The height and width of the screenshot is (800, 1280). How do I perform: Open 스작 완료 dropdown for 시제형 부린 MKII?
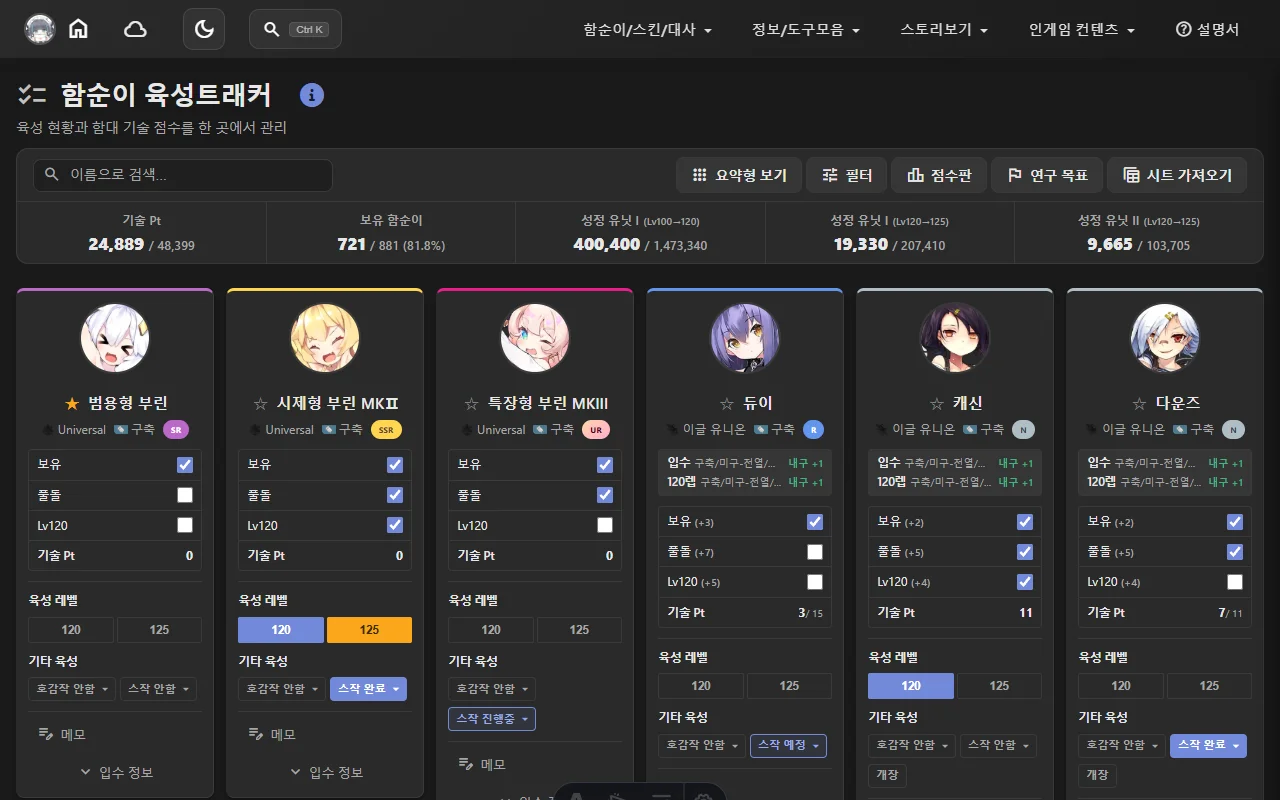(368, 689)
